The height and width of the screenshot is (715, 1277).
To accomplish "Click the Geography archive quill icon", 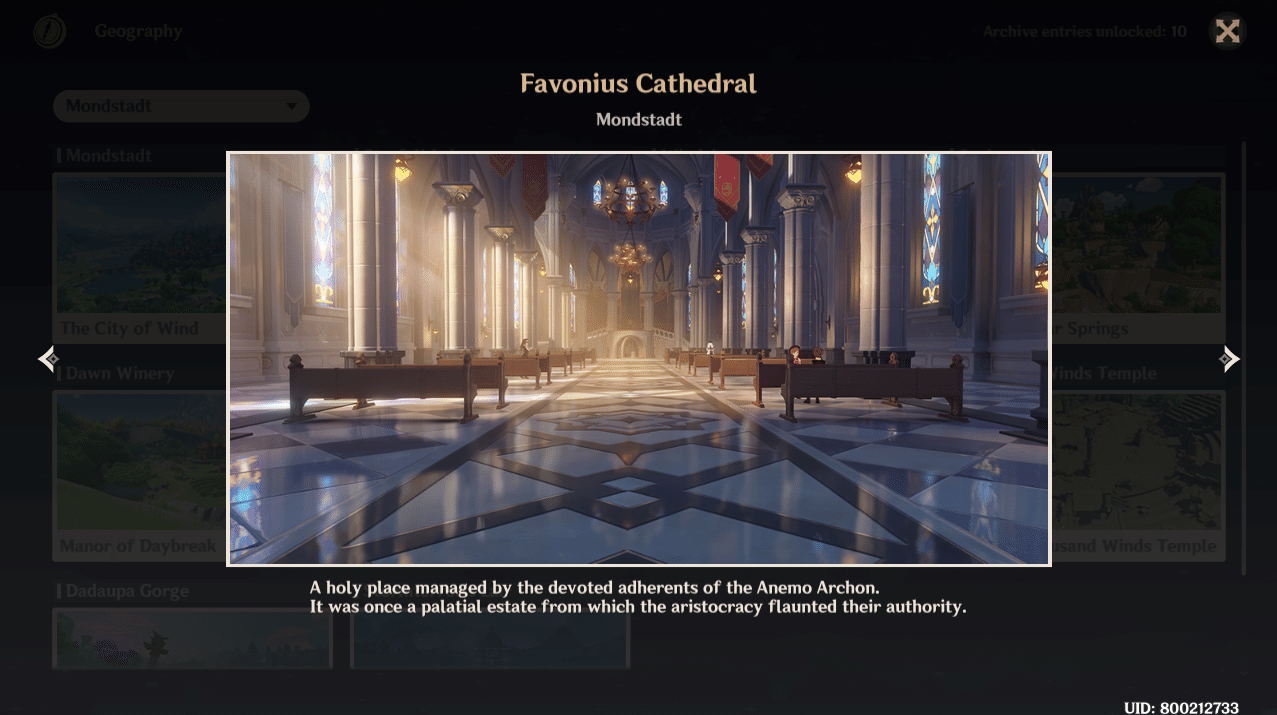I will tap(49, 32).
